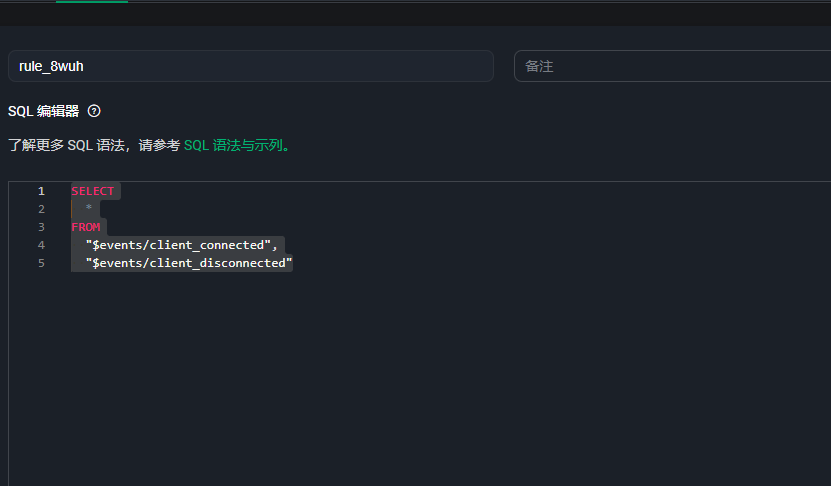Viewport: 831px width, 486px height.
Task: Place cursor on the asterisk wildcard
Action: click(x=89, y=209)
